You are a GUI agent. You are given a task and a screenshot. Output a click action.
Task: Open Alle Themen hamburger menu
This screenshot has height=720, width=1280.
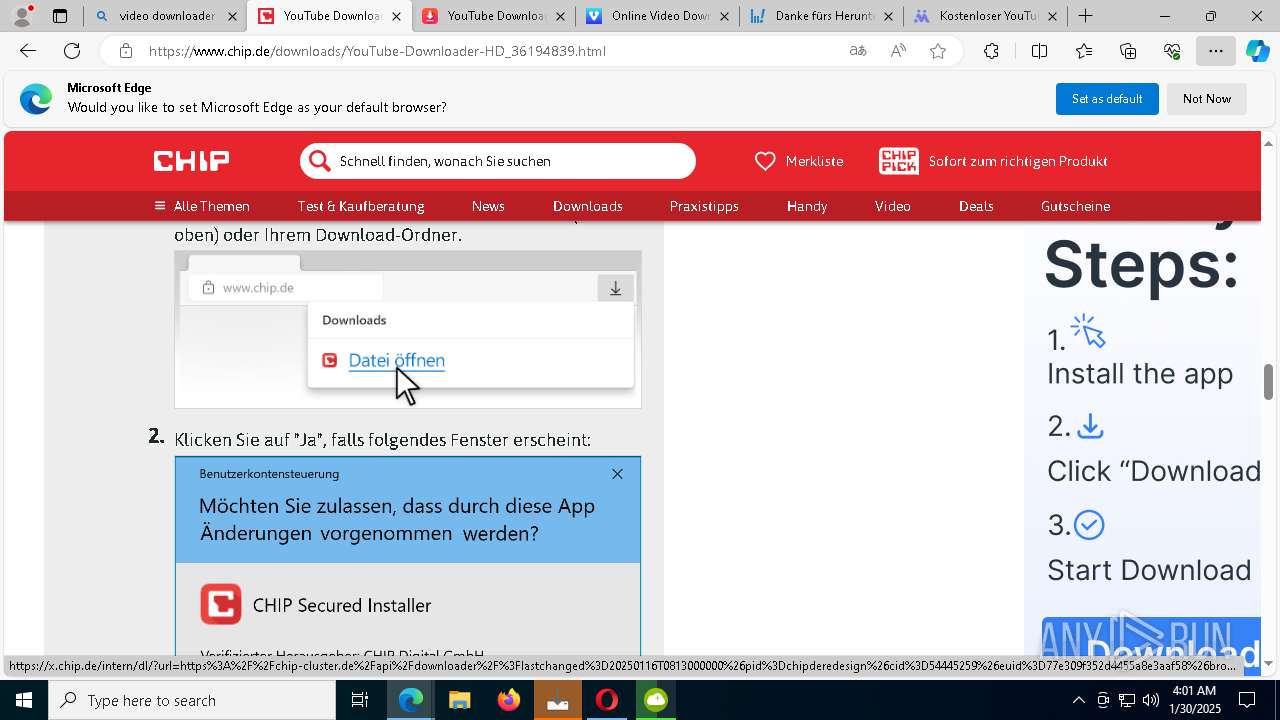[201, 206]
